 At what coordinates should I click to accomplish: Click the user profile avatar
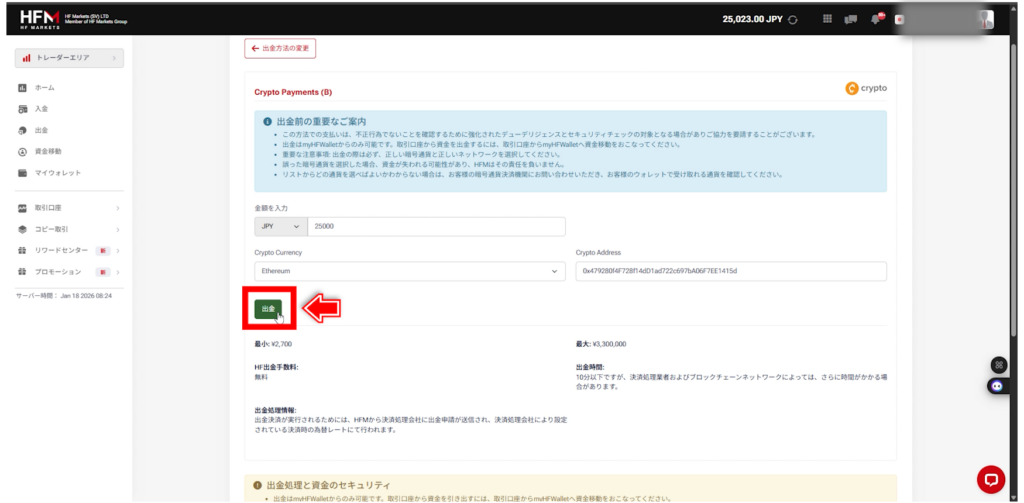point(985,19)
